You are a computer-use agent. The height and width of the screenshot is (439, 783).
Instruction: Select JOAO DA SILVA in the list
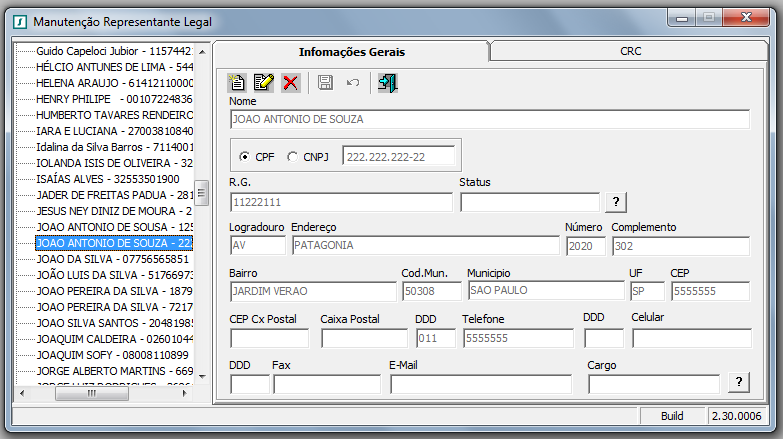[110, 258]
